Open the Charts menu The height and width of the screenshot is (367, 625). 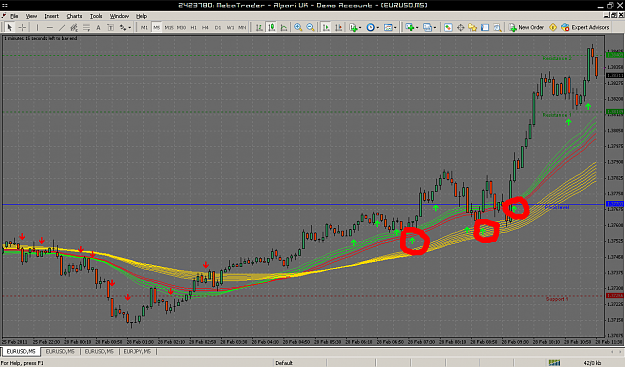coord(74,16)
